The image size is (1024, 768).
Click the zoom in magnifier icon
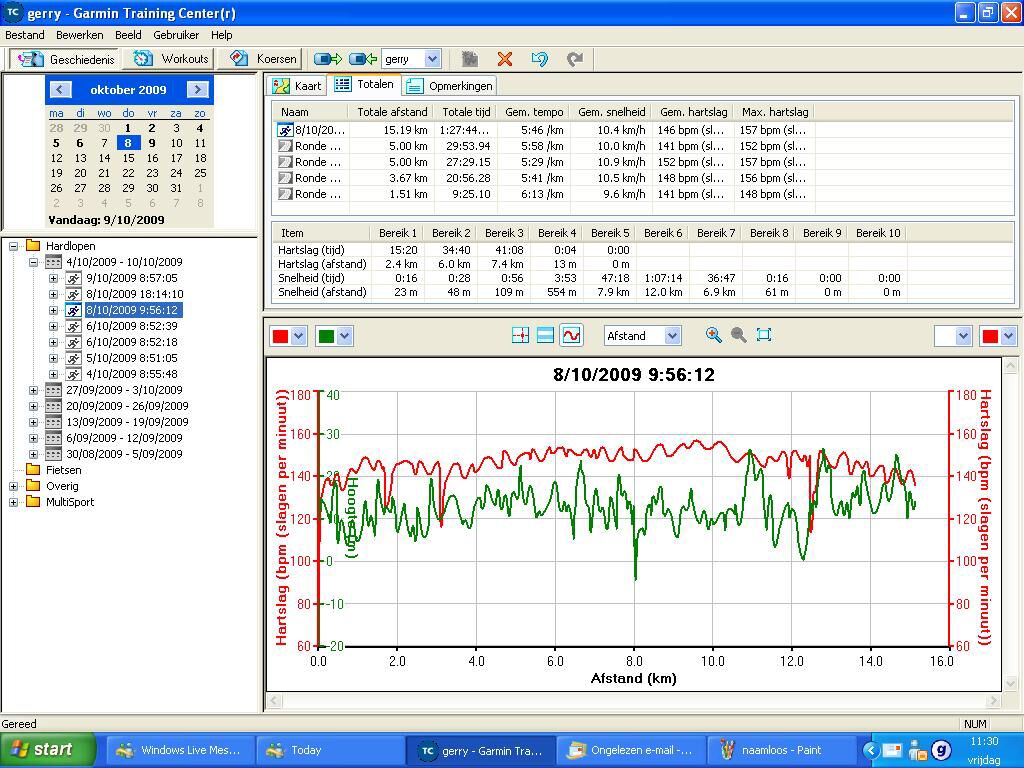713,335
